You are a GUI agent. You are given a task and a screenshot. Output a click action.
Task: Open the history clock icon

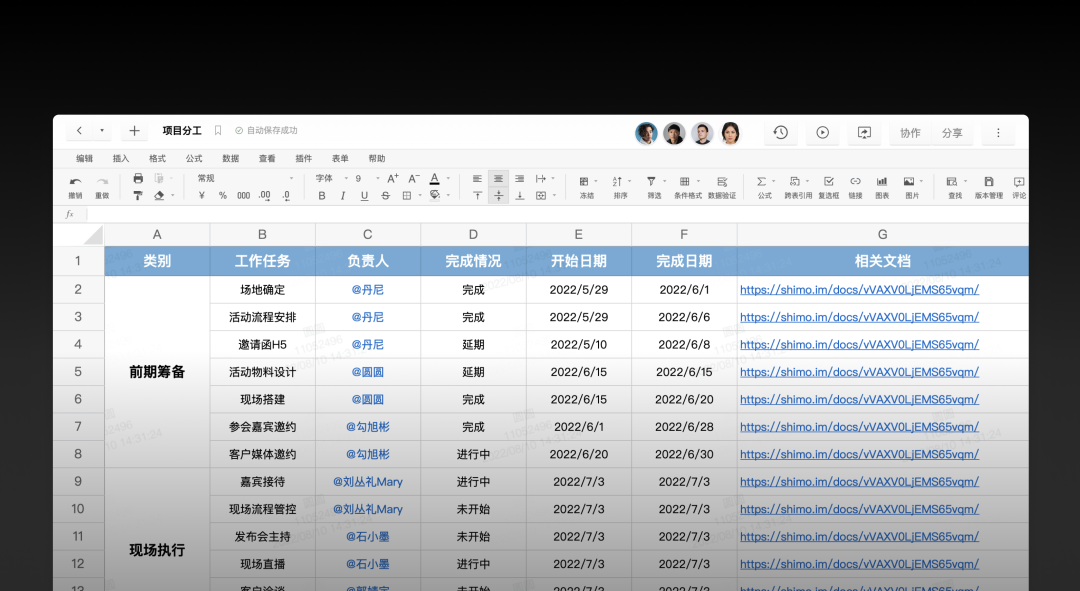tap(780, 132)
